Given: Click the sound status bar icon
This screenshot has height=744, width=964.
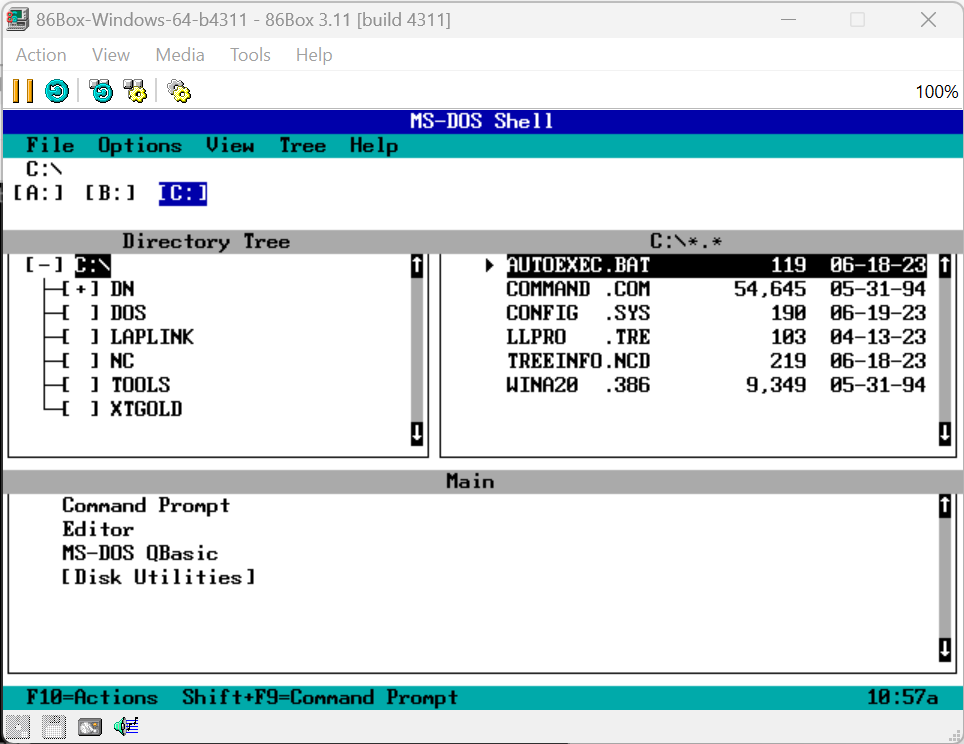Looking at the screenshot, I should [x=125, y=726].
